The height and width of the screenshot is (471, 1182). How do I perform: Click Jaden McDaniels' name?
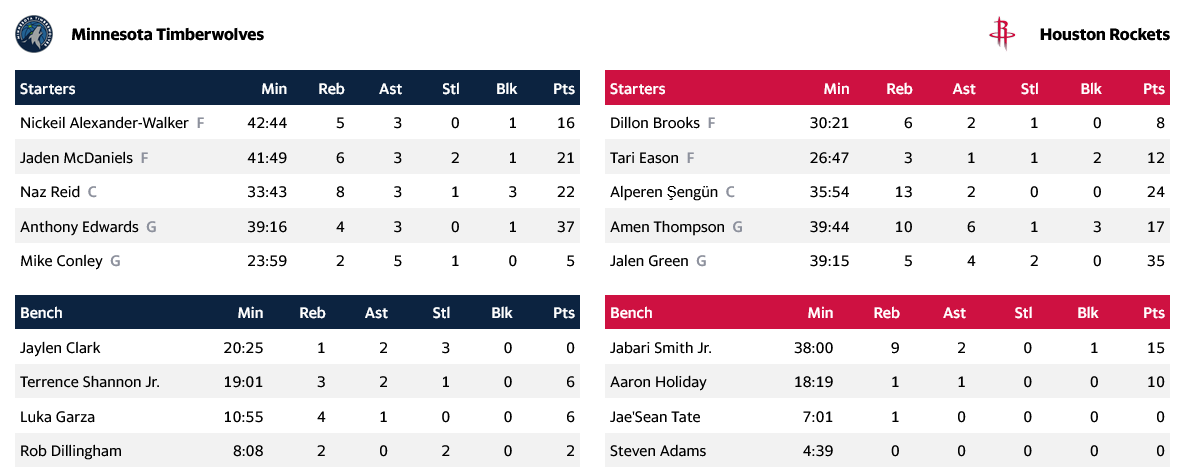pos(76,158)
